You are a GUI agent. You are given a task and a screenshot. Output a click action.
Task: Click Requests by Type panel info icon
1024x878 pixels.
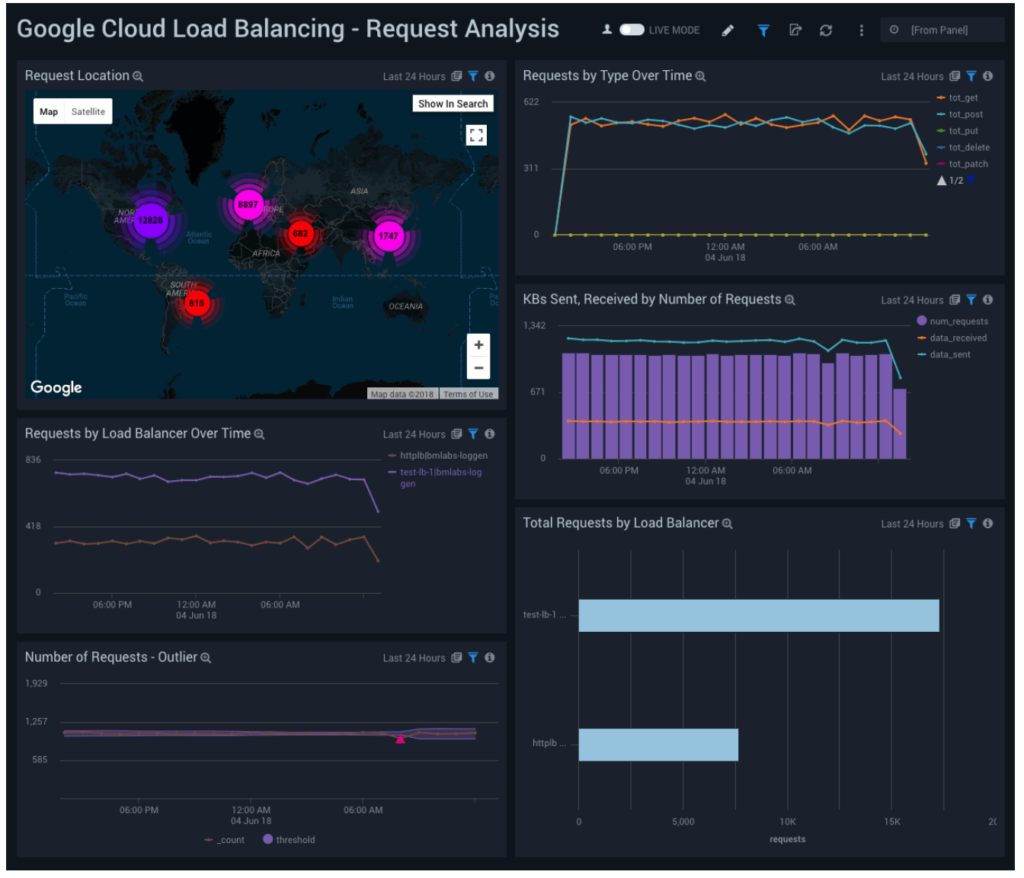pos(988,76)
